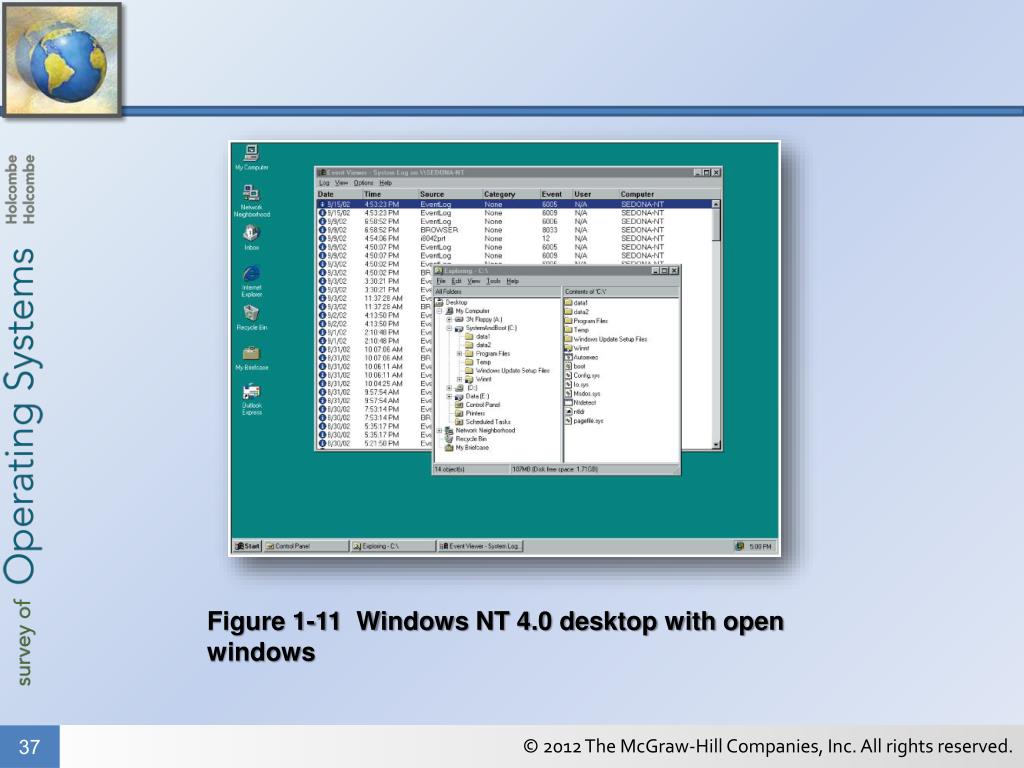This screenshot has height=768, width=1024.
Task: Open Event Viewer Help menu
Action: 386,184
